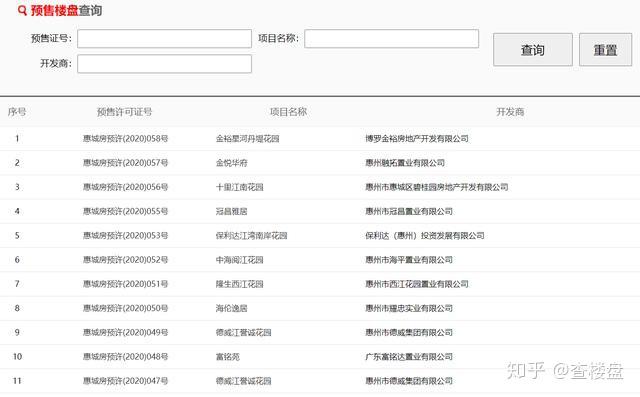Open project 金悦华府
640x397 pixels.
pyautogui.click(x=232, y=163)
